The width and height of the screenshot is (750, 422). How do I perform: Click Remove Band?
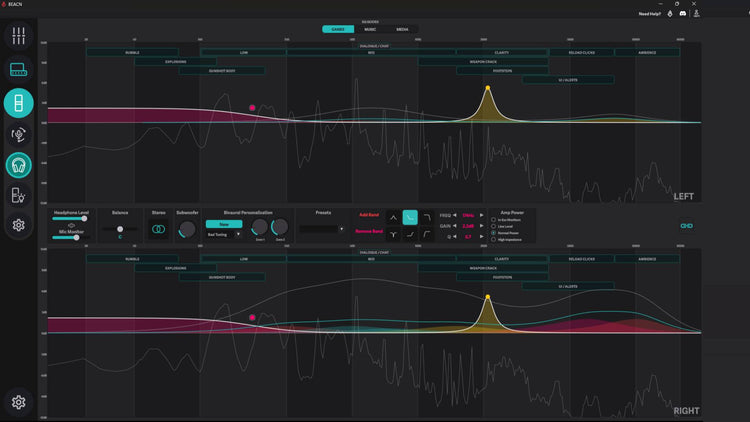(369, 232)
